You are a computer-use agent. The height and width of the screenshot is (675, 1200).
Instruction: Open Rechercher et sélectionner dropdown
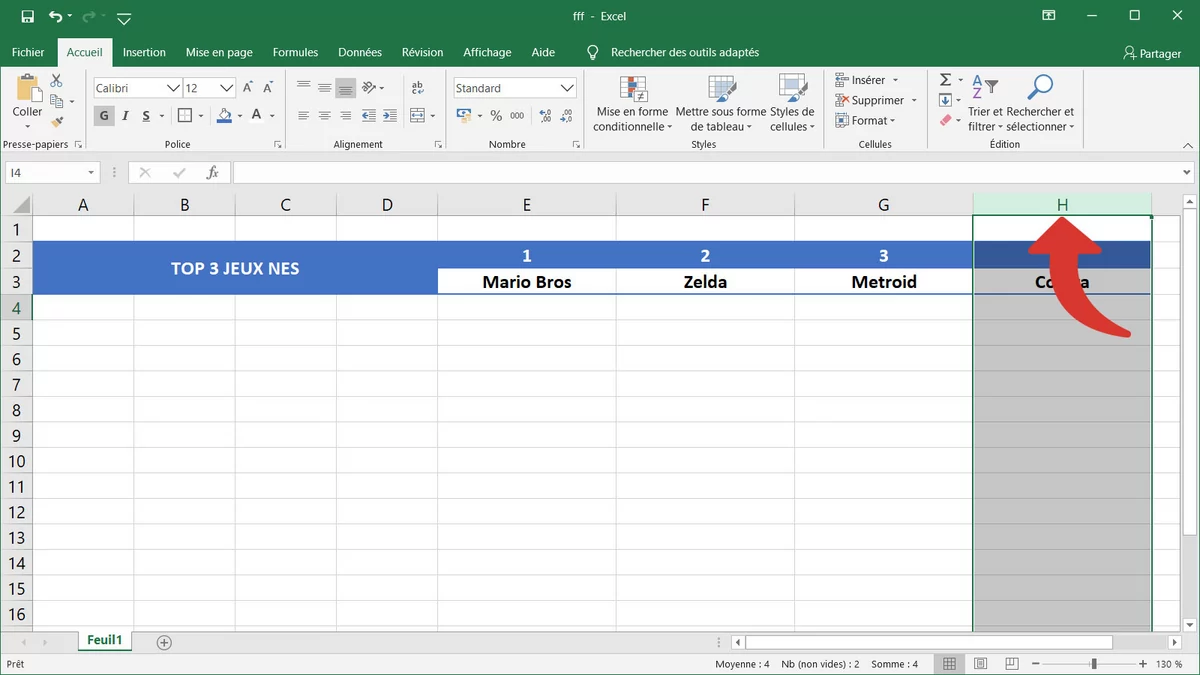[x=1040, y=103]
